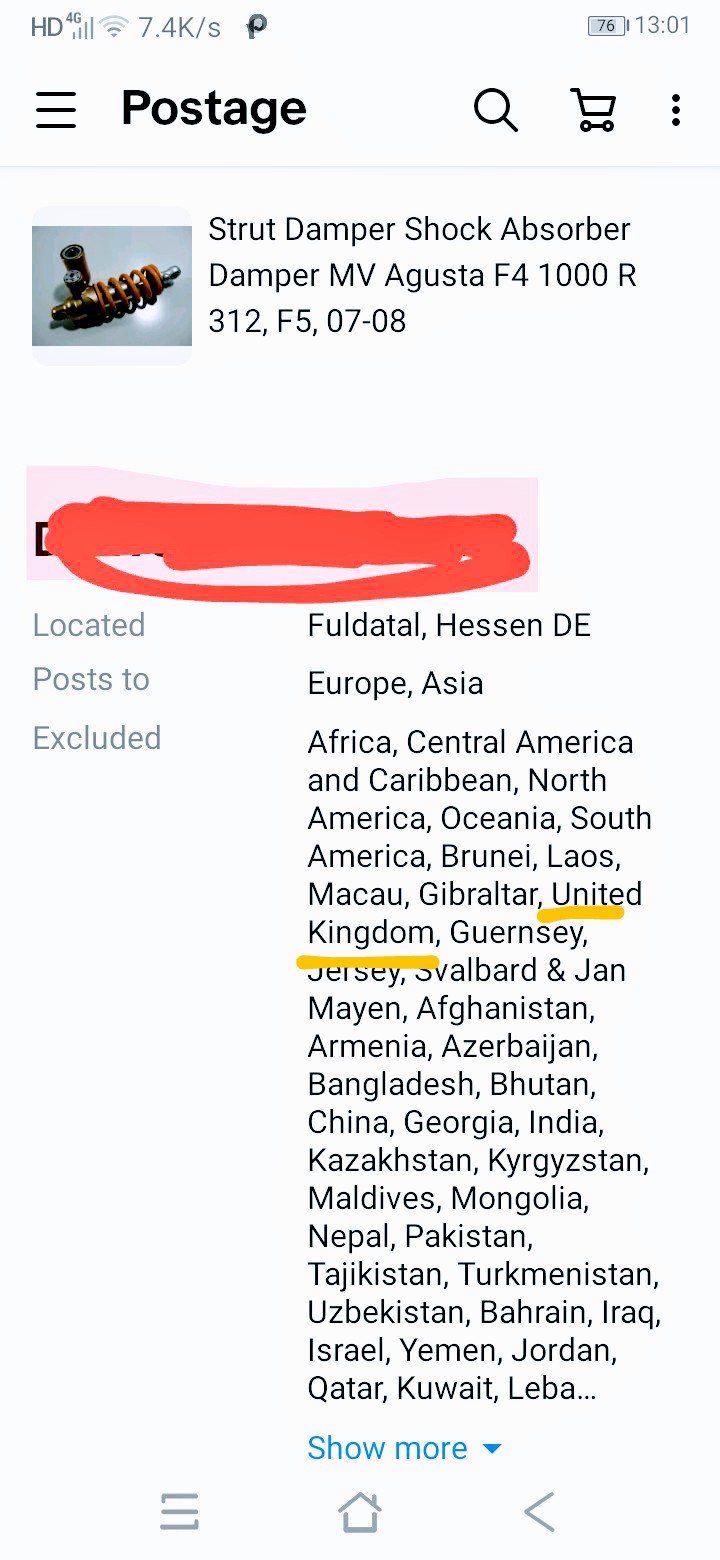
Task: Tap the Android home button
Action: tap(360, 1512)
